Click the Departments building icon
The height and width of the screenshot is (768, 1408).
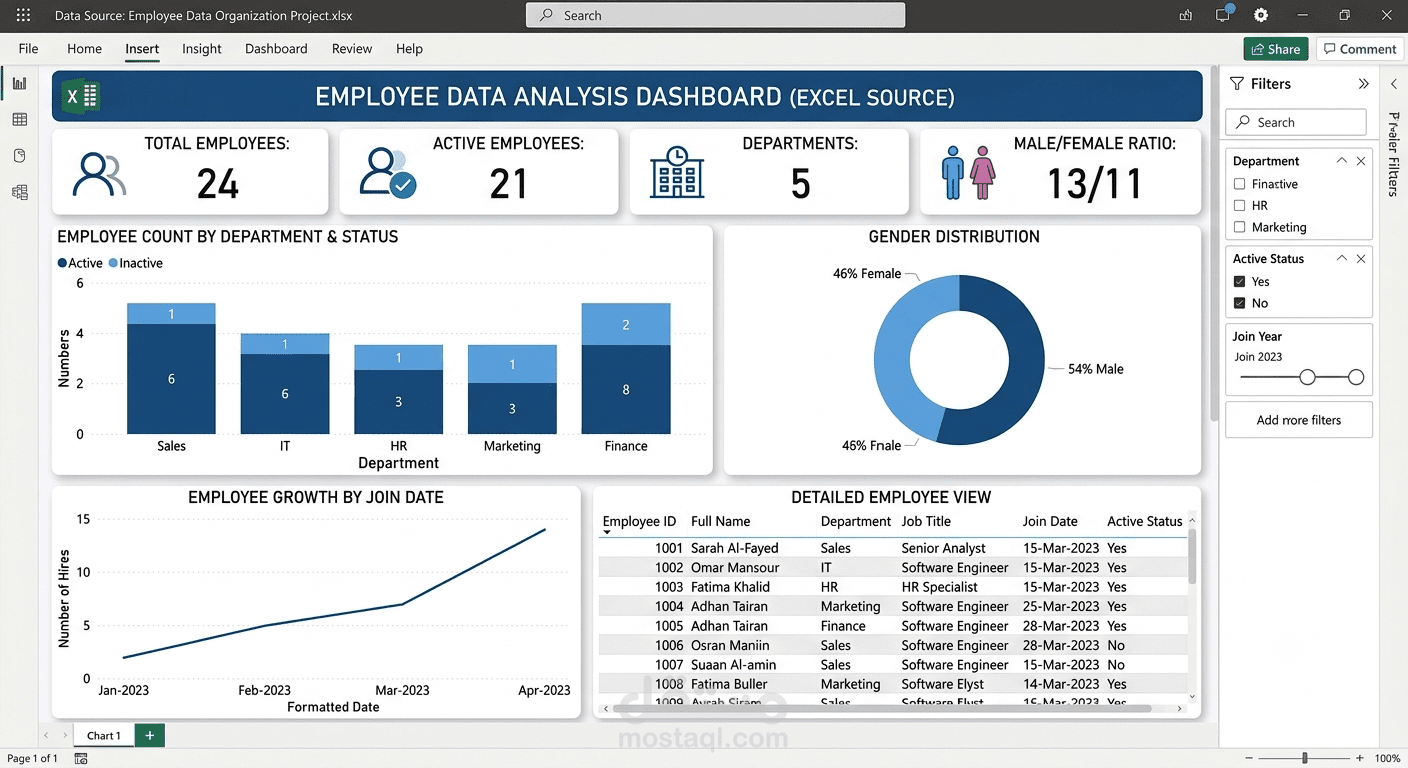coord(677,172)
